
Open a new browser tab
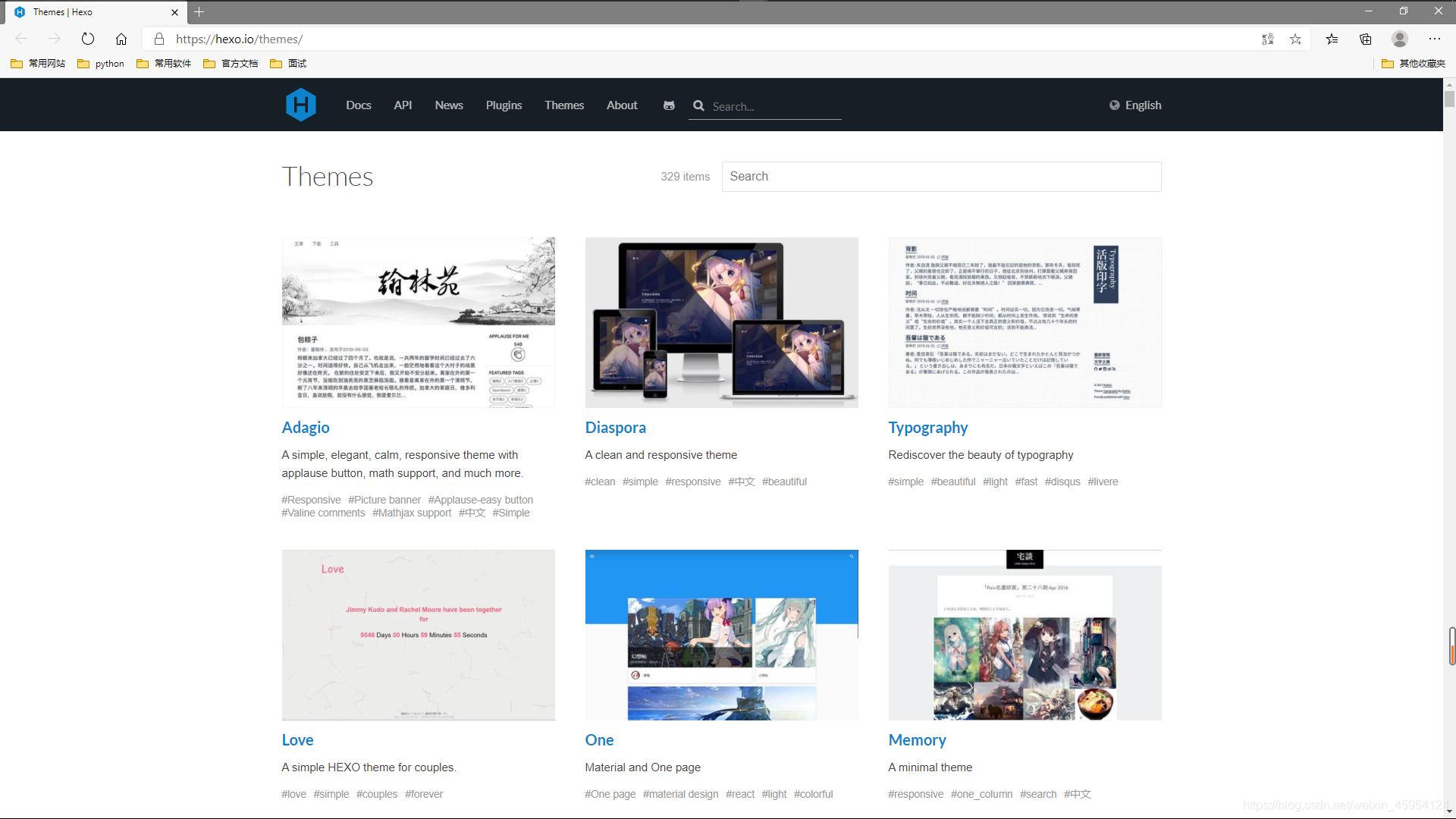[199, 12]
